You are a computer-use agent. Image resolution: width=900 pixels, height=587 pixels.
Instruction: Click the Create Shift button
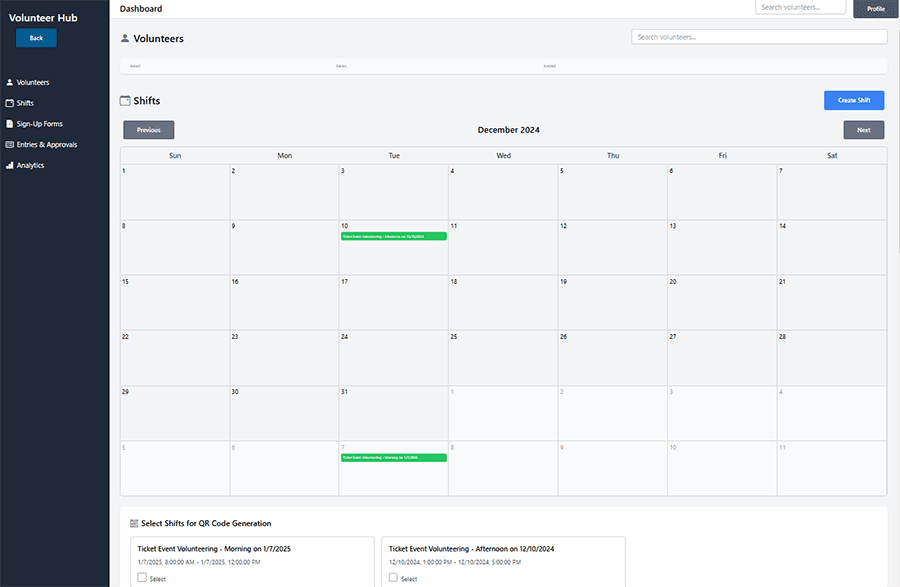pos(854,100)
